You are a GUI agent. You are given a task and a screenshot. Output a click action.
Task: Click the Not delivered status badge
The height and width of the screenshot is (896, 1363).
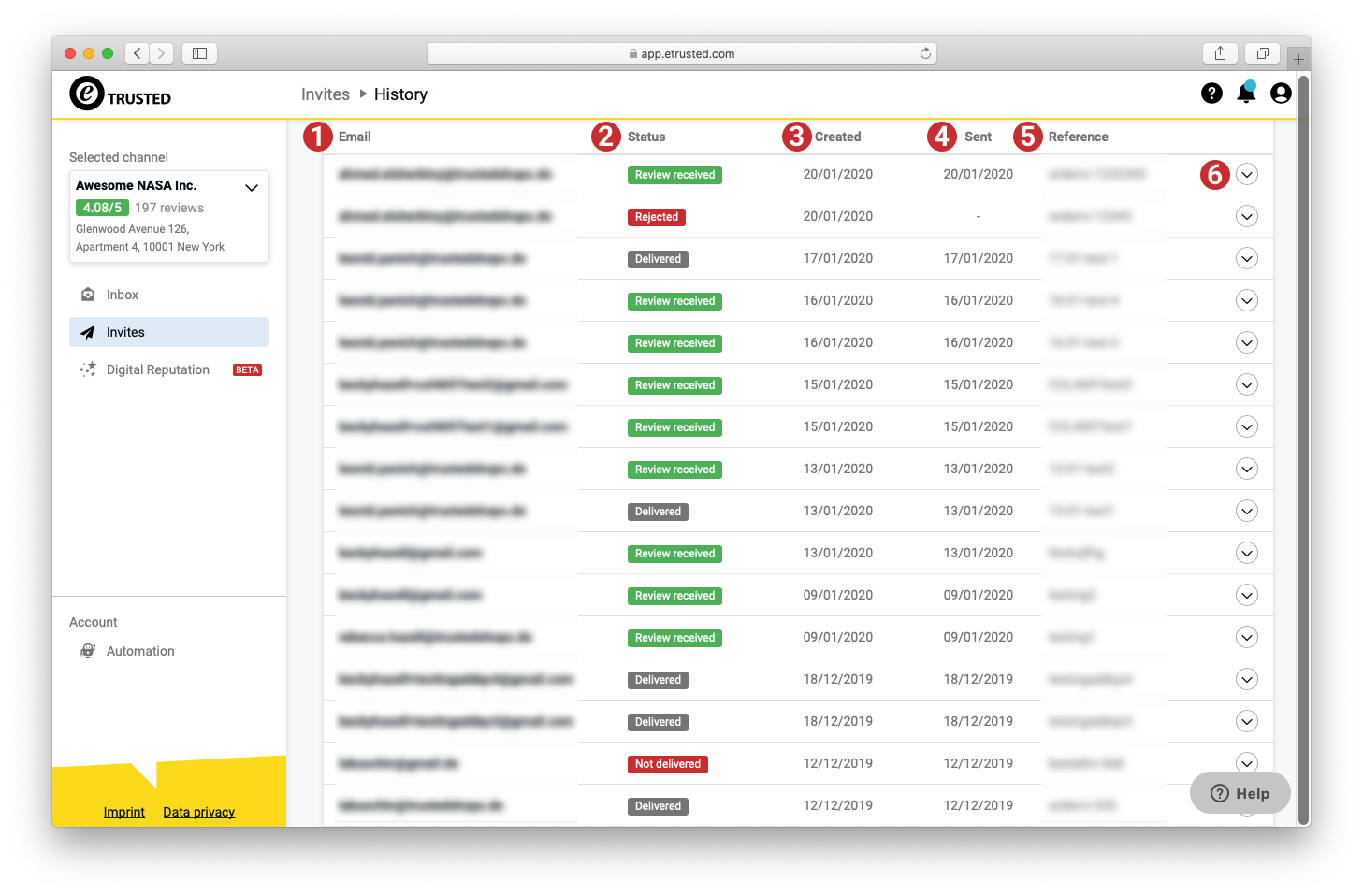click(x=668, y=764)
